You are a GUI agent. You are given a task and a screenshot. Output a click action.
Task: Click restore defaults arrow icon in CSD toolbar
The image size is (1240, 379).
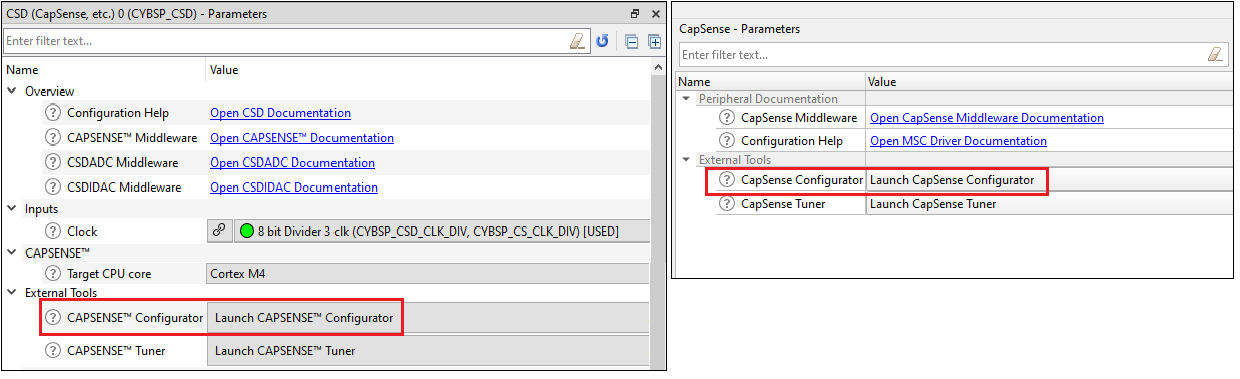pyautogui.click(x=602, y=41)
